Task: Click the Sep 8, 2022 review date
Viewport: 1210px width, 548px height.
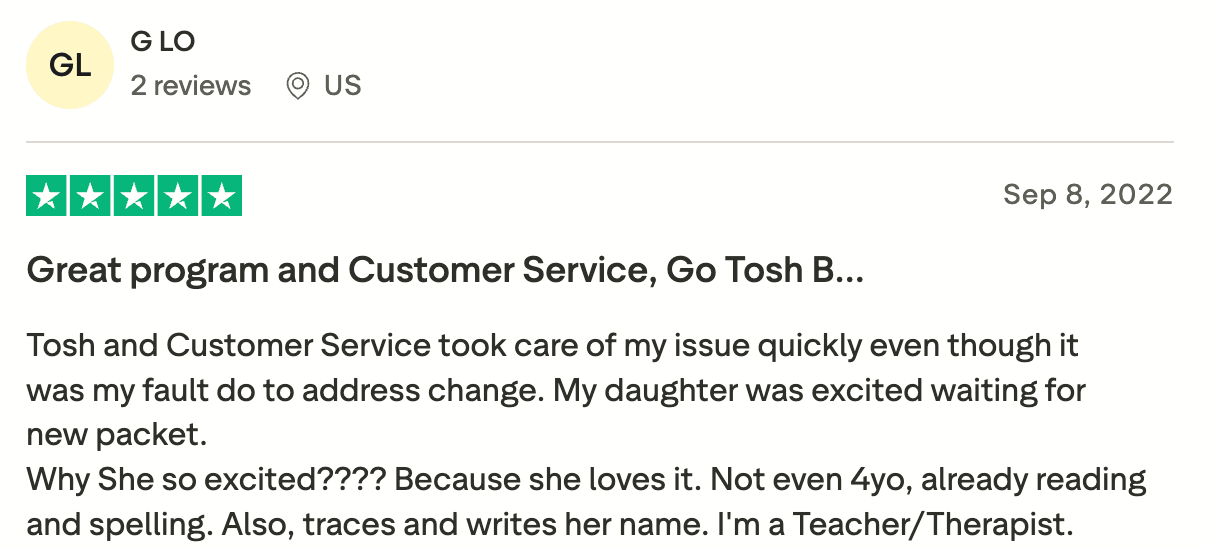Action: tap(1087, 194)
